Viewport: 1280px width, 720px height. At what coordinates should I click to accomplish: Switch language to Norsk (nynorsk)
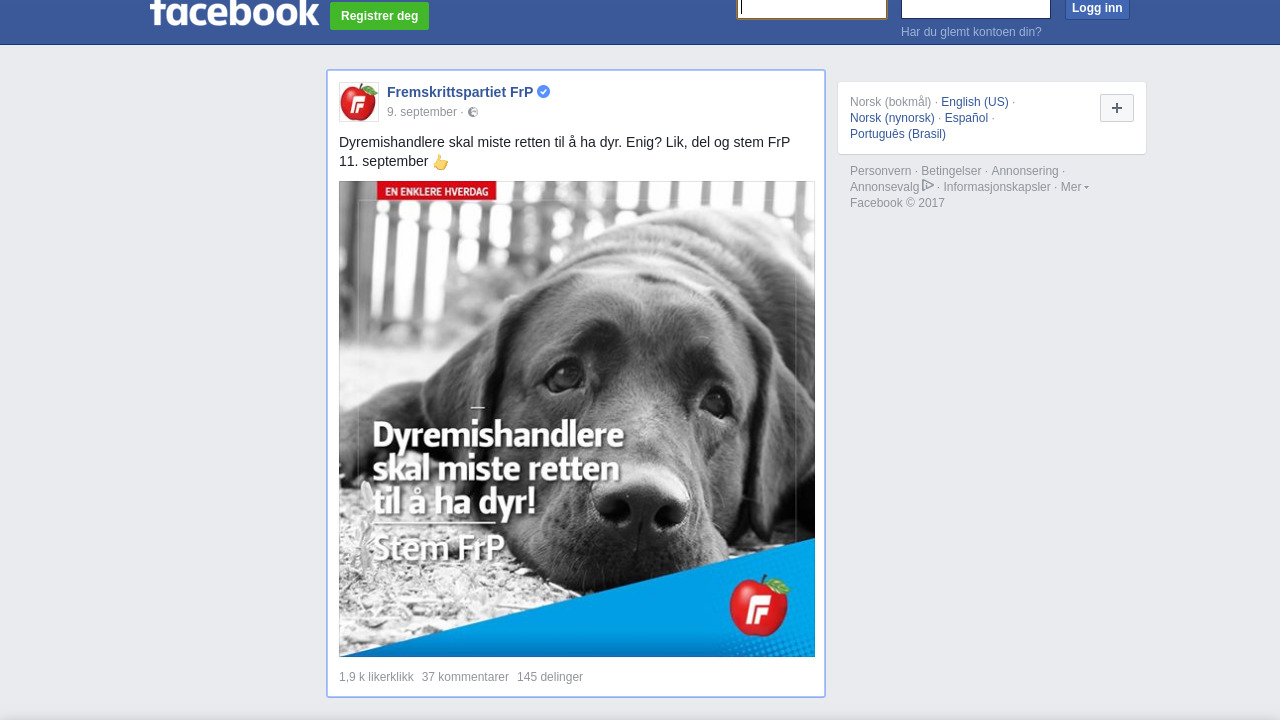[x=892, y=118]
